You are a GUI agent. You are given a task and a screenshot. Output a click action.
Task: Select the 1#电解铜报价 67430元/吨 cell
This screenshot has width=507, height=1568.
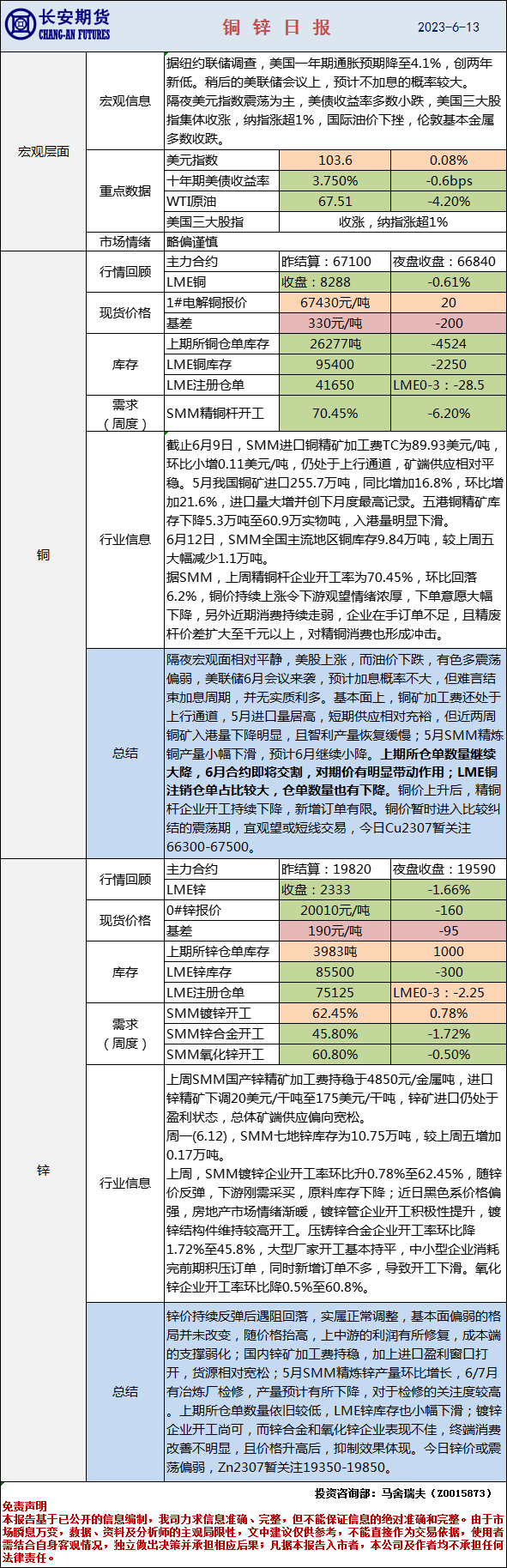click(x=335, y=303)
